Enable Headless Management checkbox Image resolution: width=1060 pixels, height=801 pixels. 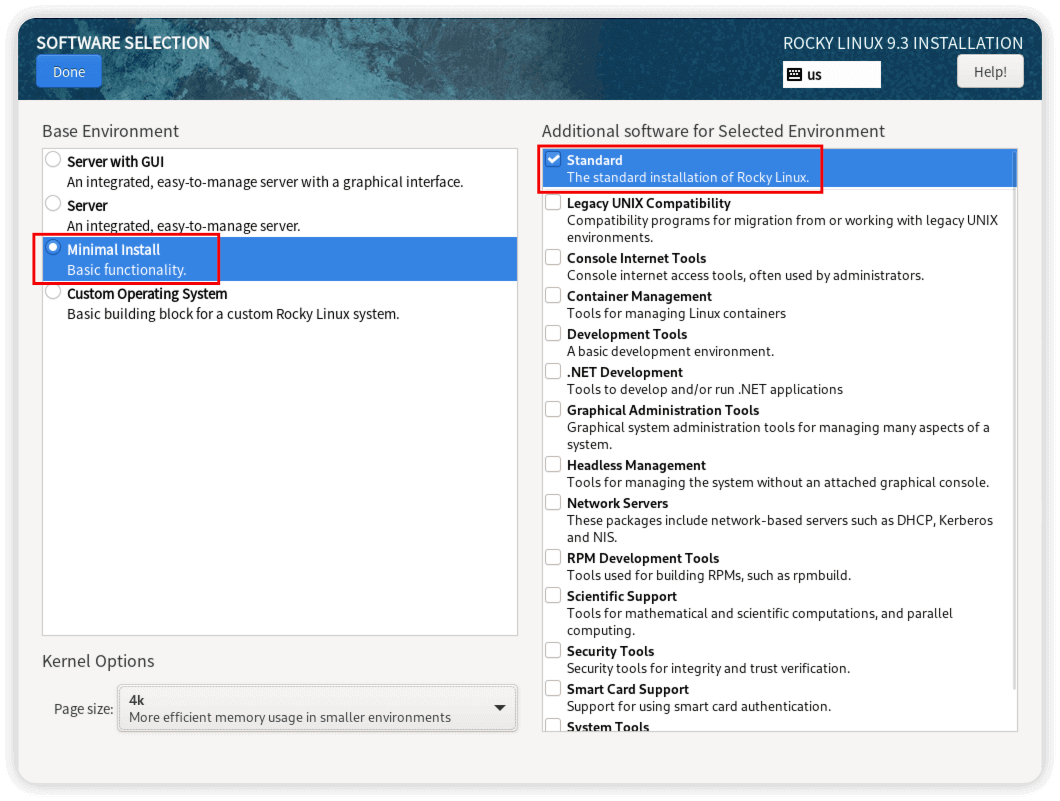pos(553,464)
